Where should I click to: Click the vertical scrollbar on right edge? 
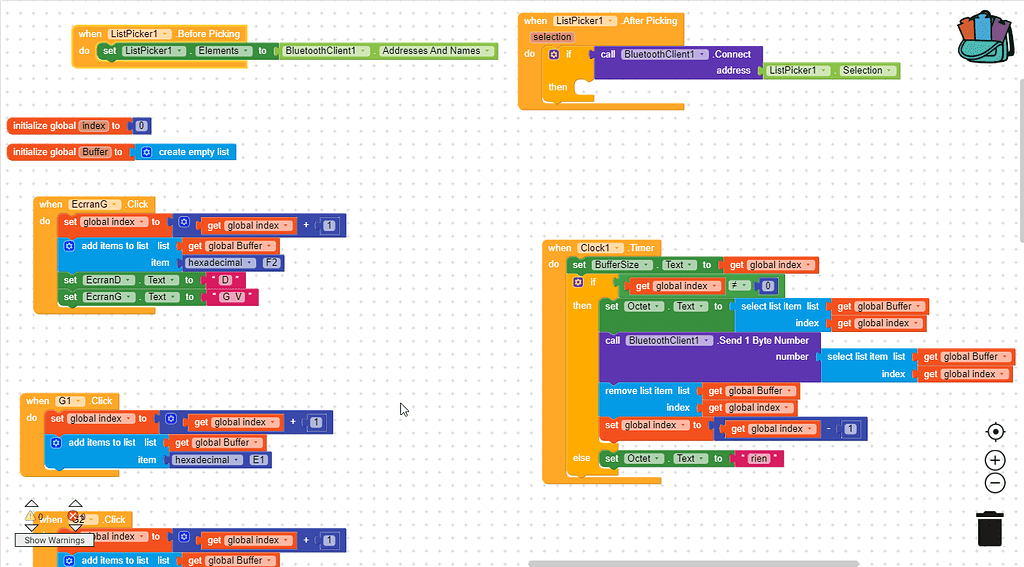pyautogui.click(x=1021, y=160)
